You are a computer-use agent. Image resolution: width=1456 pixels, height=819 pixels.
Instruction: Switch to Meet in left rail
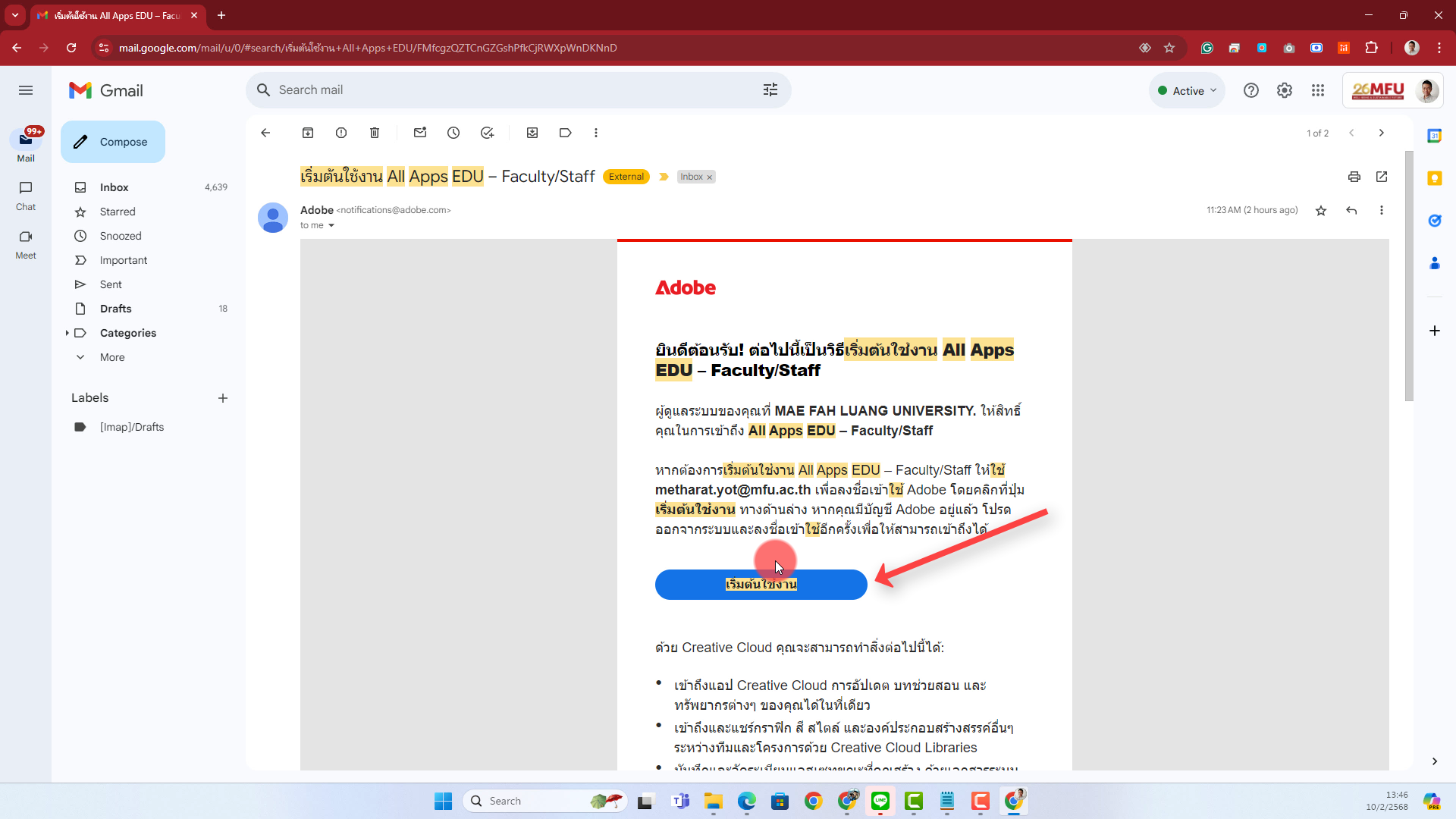pos(26,244)
